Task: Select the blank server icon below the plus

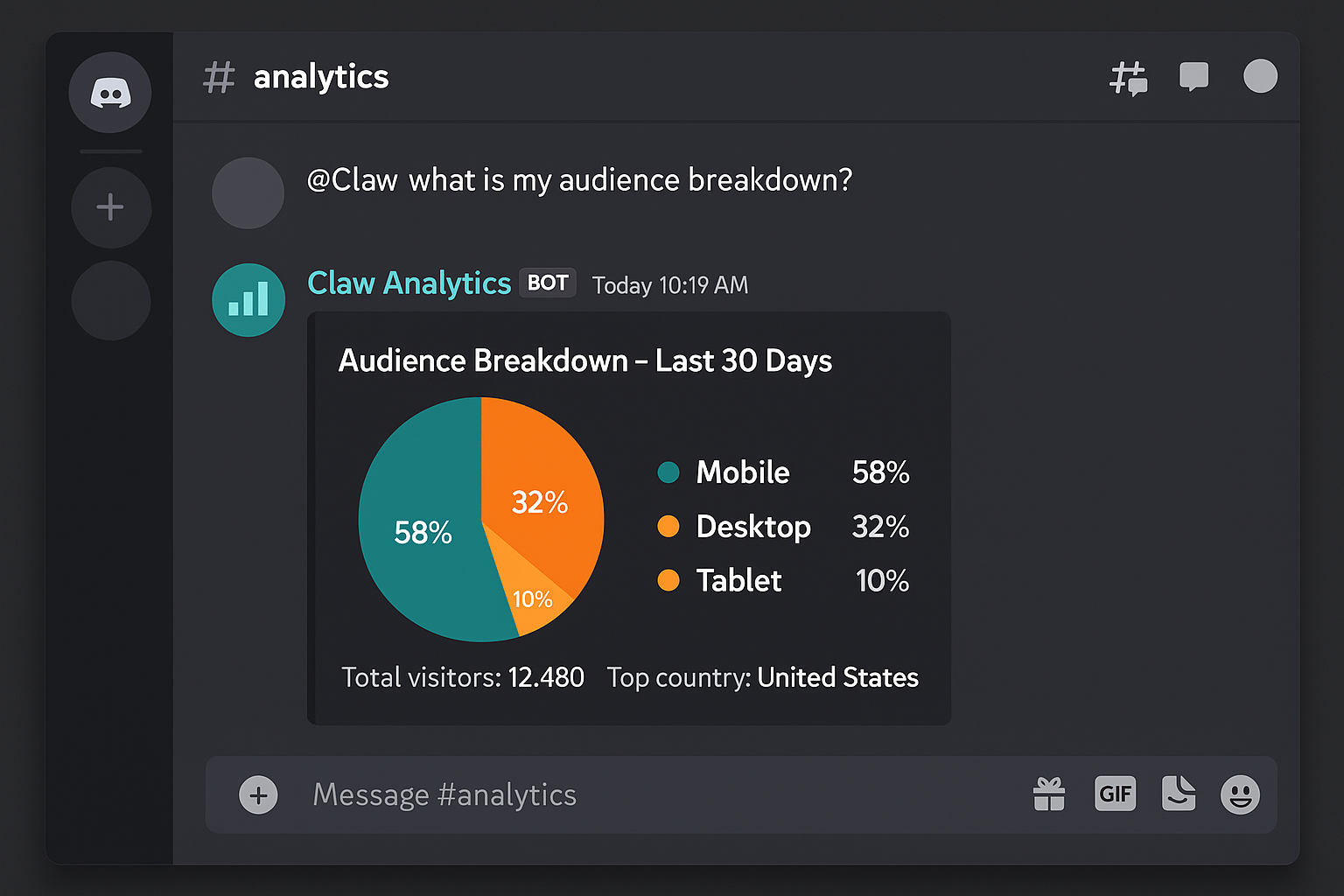Action: coord(110,300)
